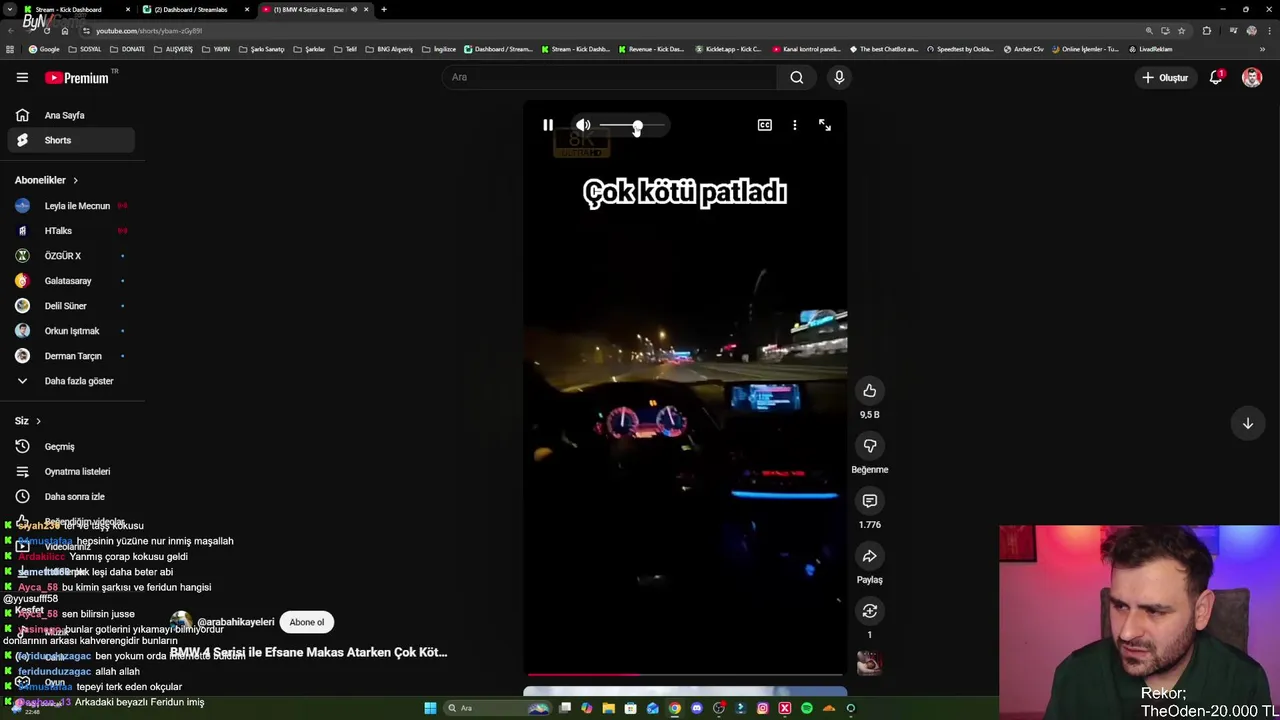Open the comments showing 1.776

point(870,501)
